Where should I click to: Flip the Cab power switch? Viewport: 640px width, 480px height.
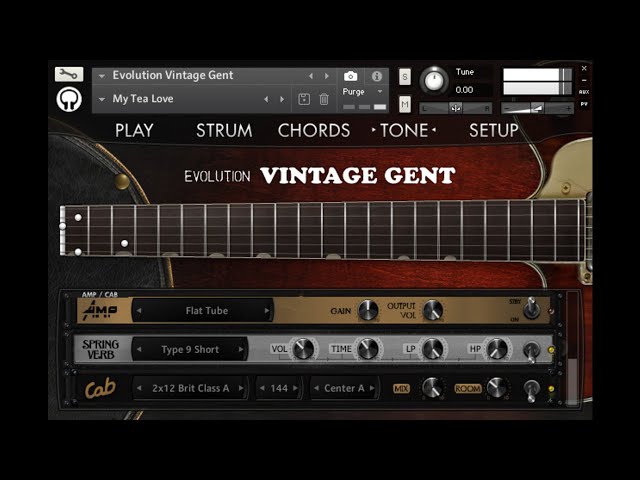531,390
